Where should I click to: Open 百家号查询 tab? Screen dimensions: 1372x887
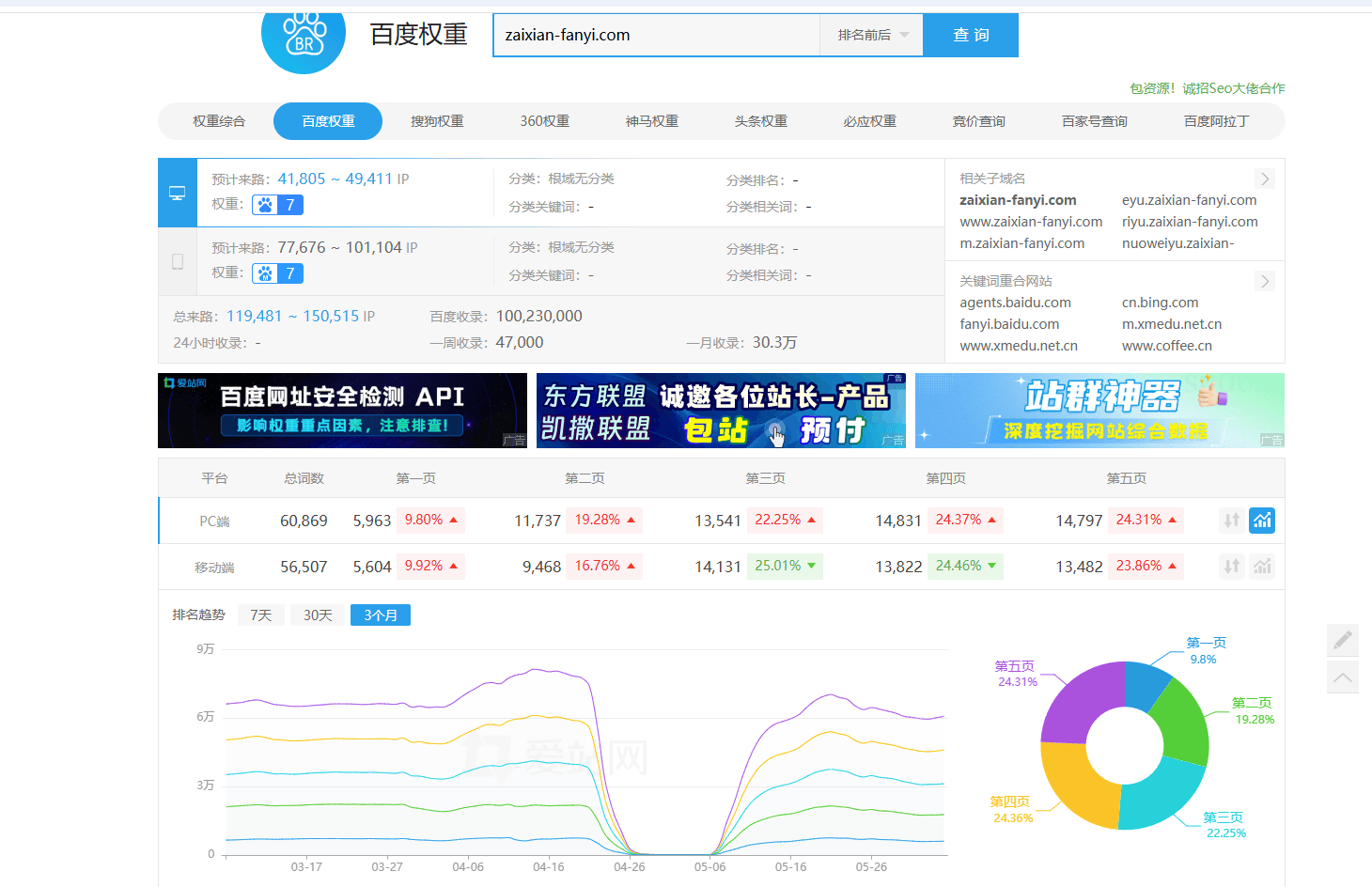pyautogui.click(x=1095, y=121)
